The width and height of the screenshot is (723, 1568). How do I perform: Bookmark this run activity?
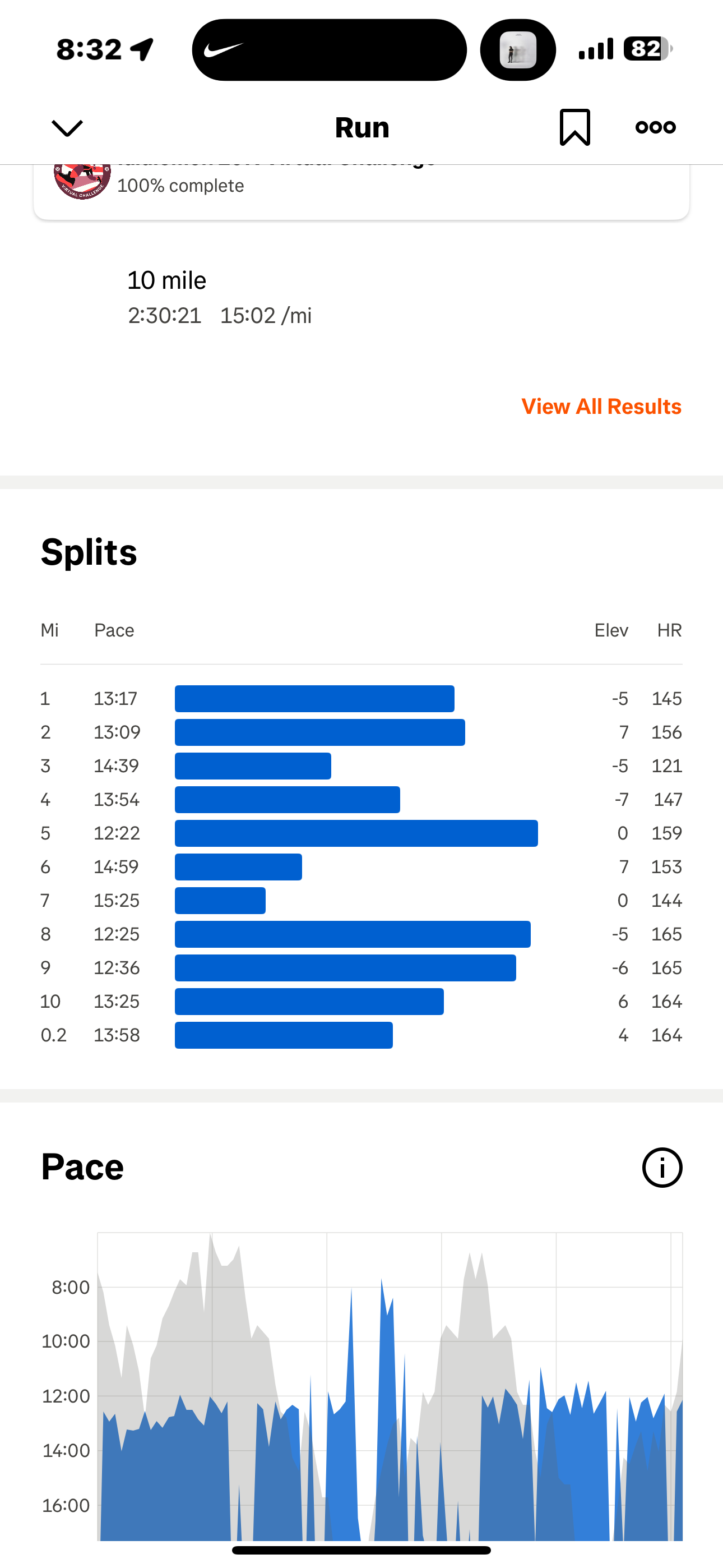574,127
